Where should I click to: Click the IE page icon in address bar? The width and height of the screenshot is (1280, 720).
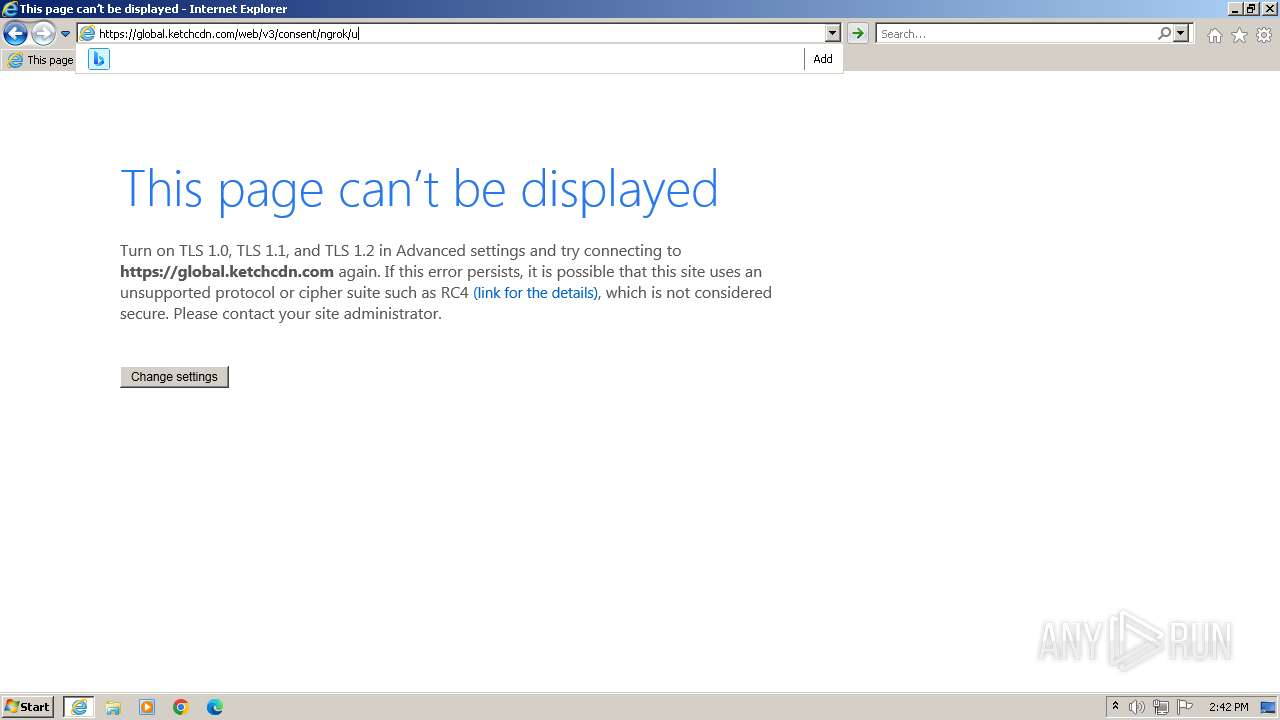click(88, 34)
